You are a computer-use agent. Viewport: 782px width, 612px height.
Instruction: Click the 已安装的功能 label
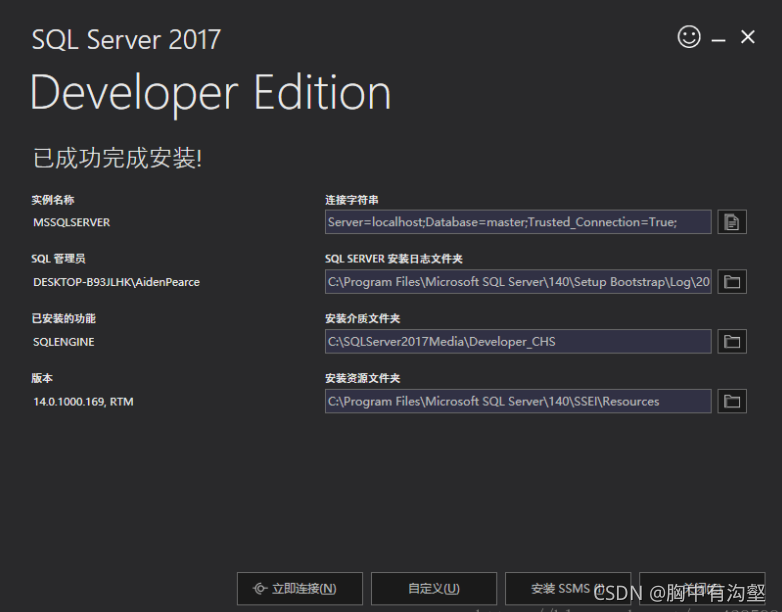63,319
